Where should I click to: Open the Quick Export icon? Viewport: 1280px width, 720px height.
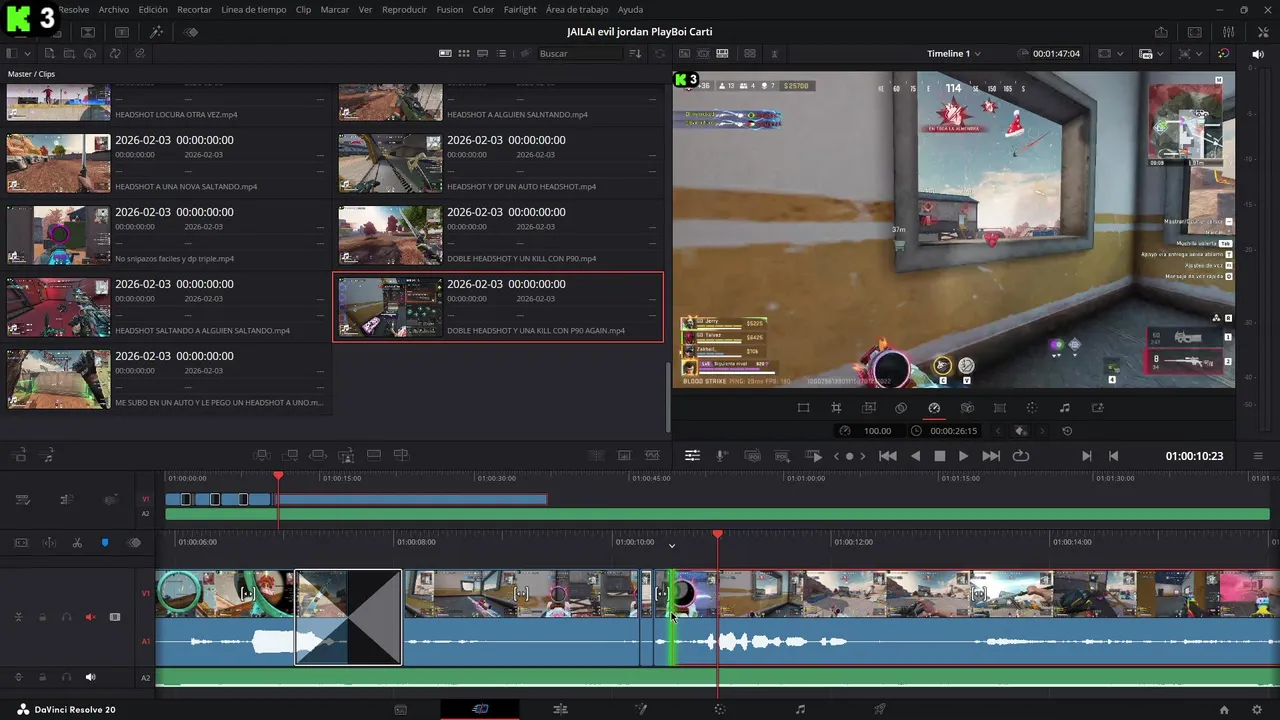1161,32
